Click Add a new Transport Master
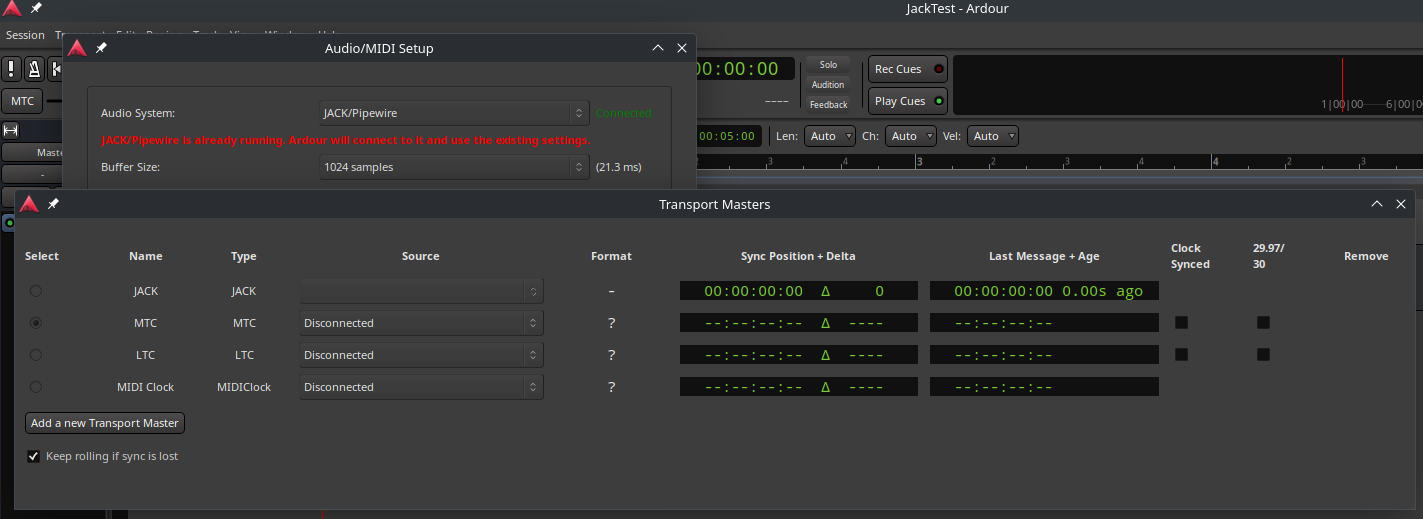 coord(105,423)
